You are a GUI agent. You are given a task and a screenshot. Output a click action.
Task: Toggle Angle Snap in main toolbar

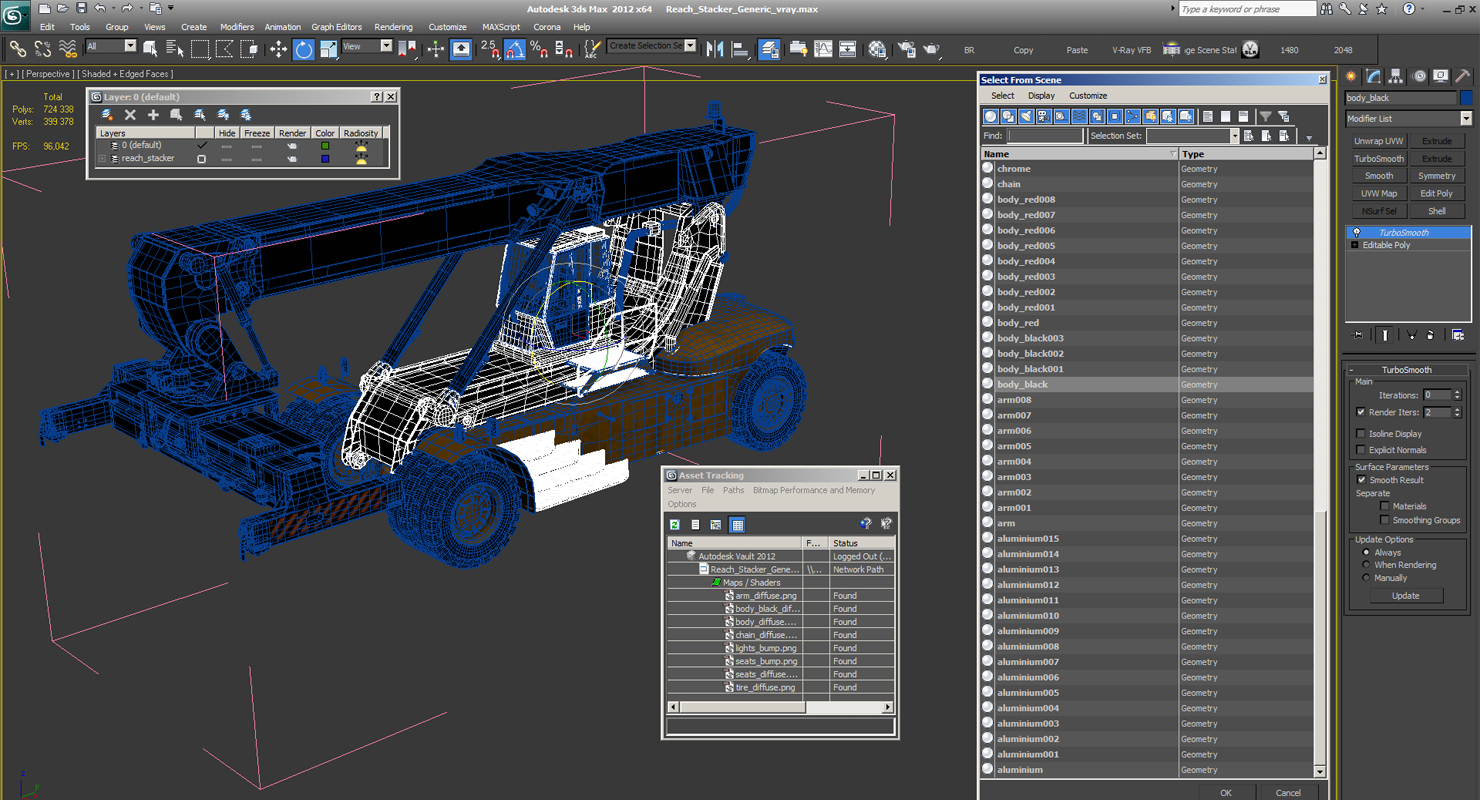tap(515, 48)
